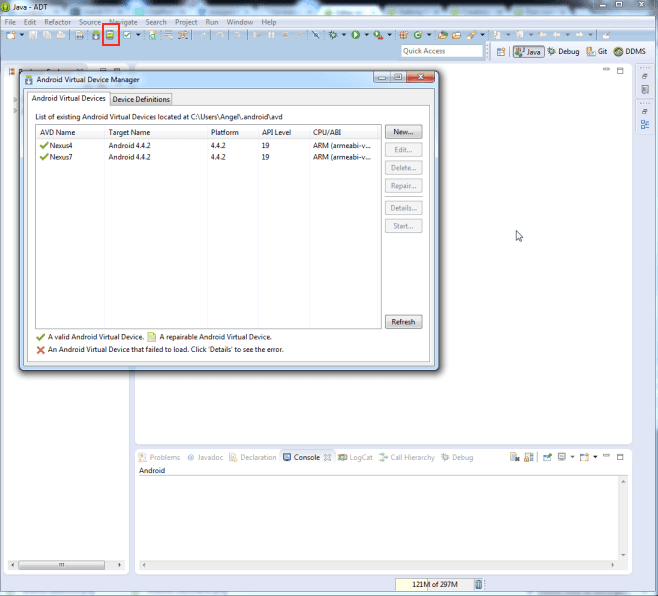Click the Android Virtual Device Manager toolbar icon

tap(111, 35)
